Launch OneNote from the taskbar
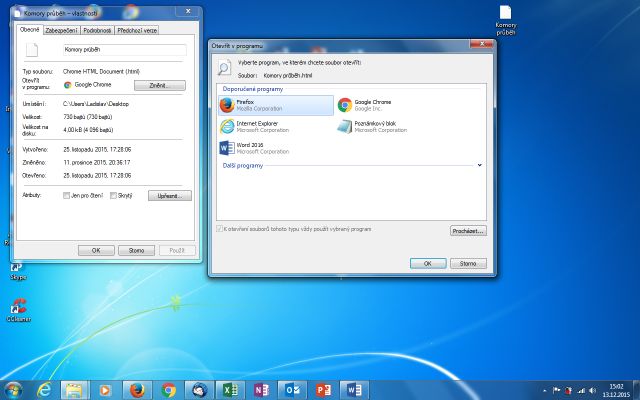Image resolution: width=640 pixels, height=400 pixels. [x=260, y=389]
